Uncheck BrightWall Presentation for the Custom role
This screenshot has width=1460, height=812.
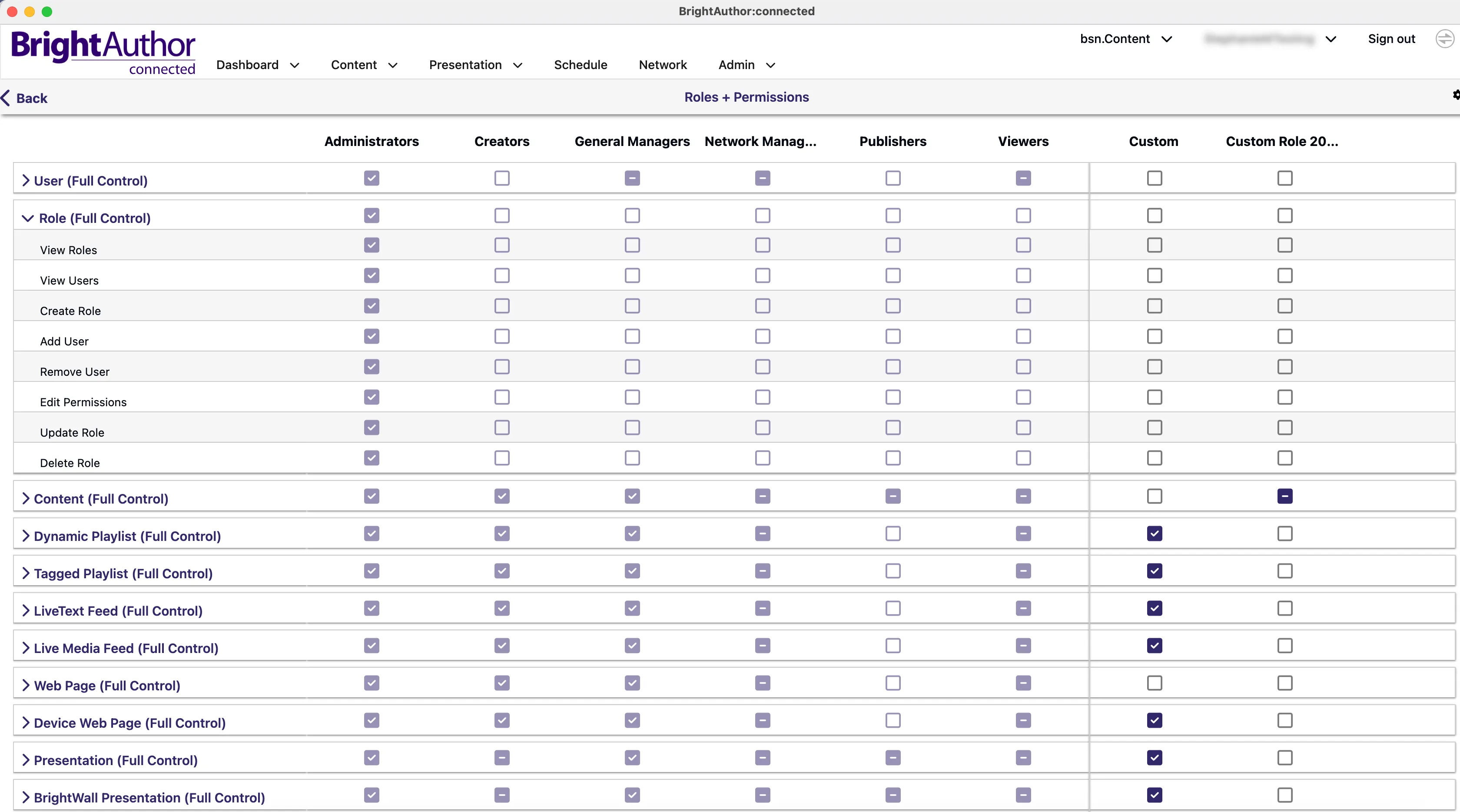[1154, 795]
